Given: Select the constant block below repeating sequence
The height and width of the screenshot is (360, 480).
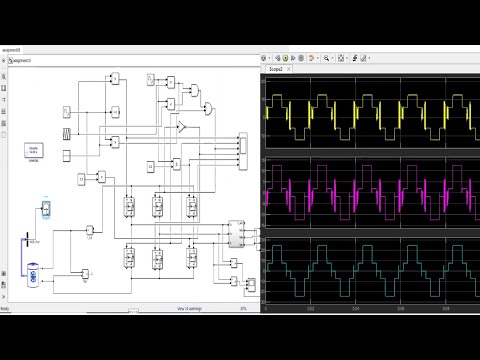Looking at the screenshot, I should pos(67,156).
